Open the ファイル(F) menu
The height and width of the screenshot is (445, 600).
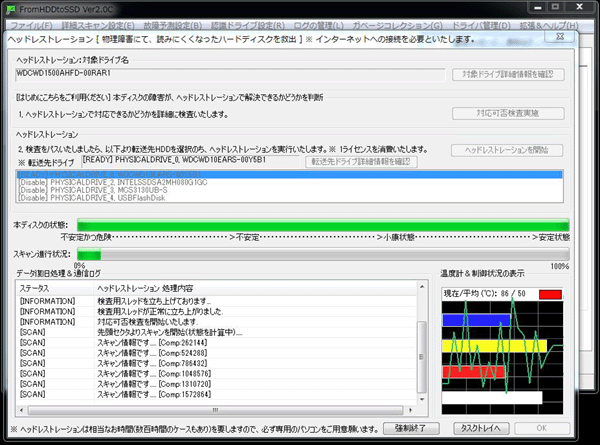point(31,26)
